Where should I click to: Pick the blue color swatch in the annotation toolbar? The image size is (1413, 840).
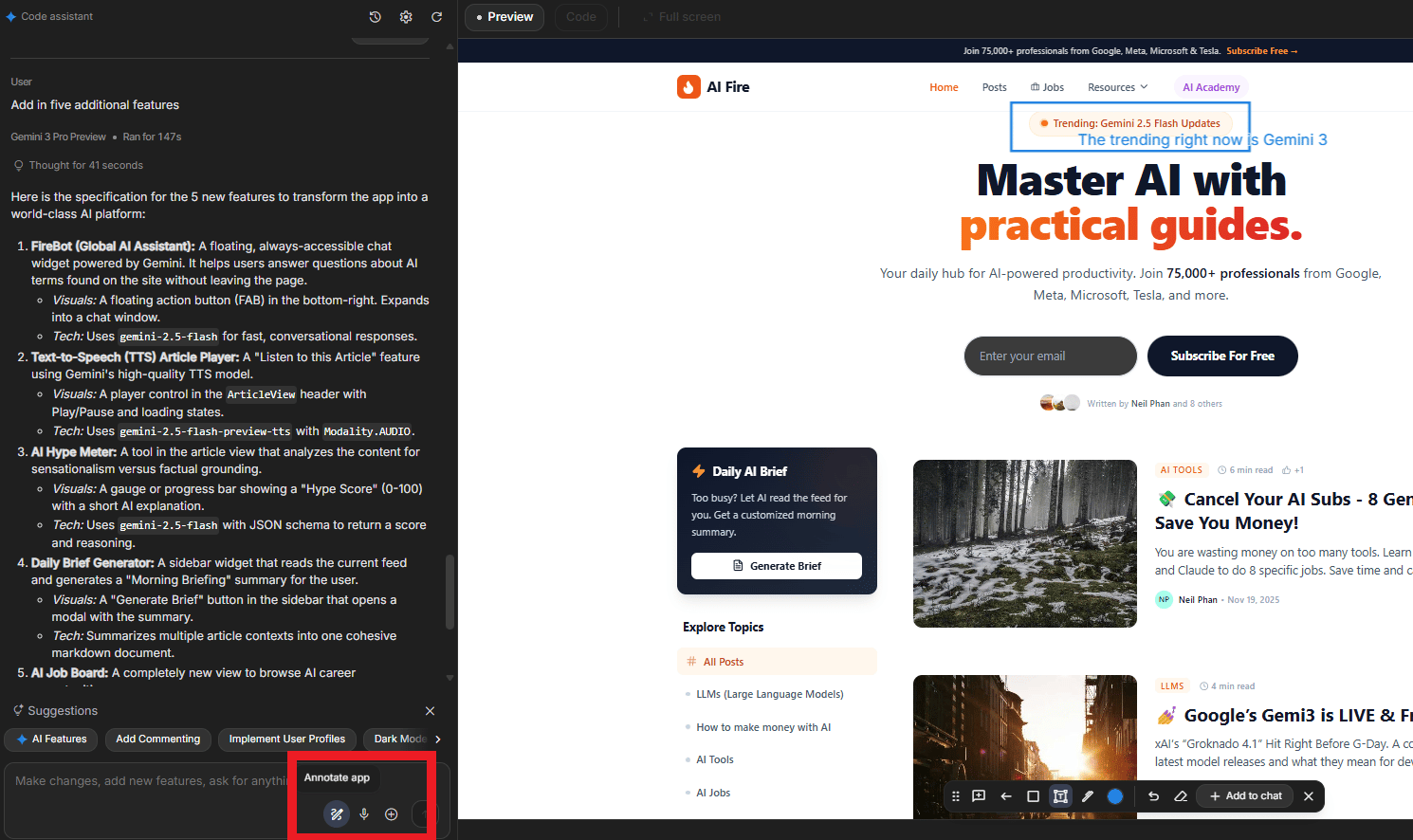1115,796
